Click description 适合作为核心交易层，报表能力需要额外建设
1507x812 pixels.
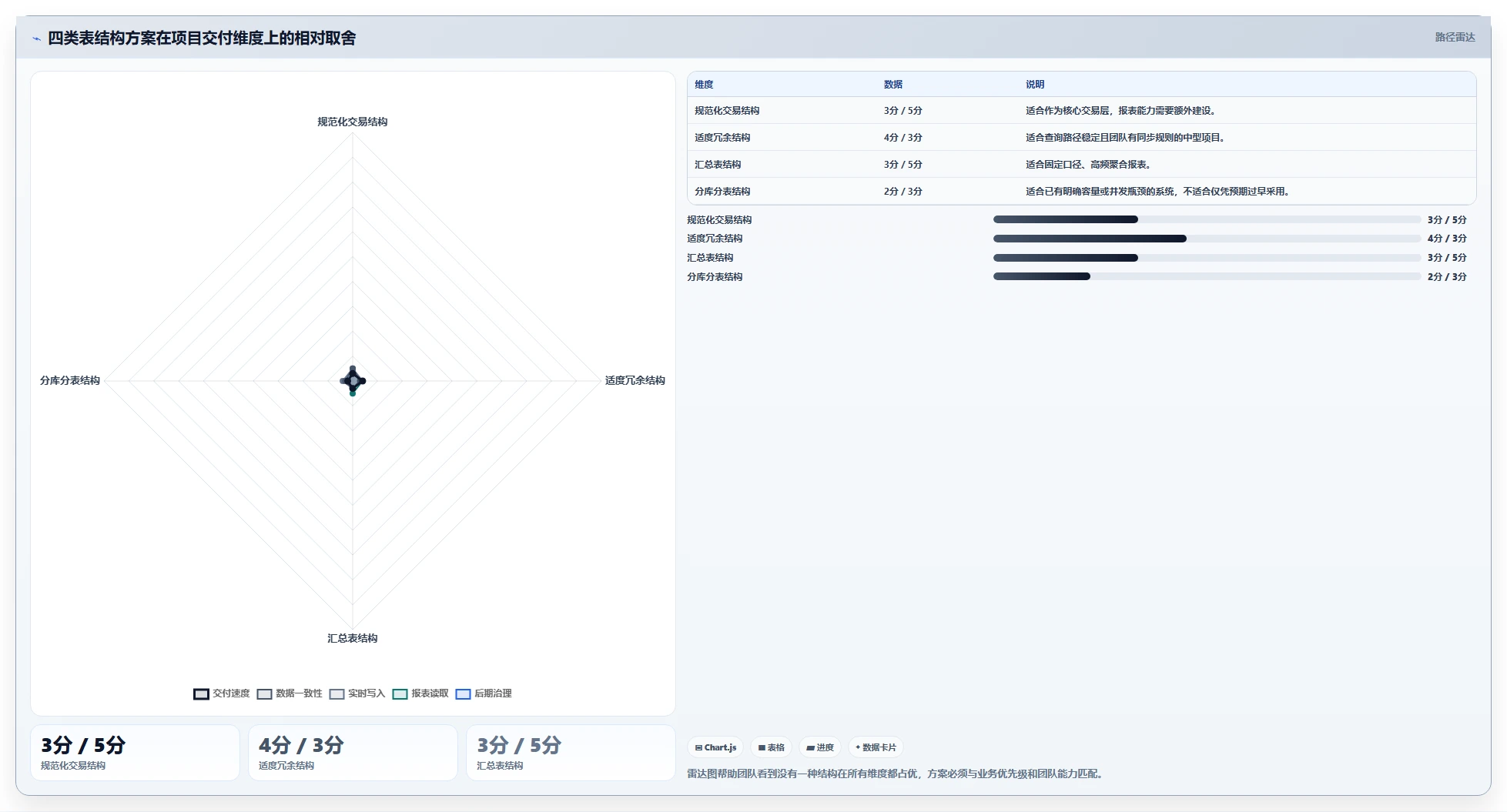1122,111
